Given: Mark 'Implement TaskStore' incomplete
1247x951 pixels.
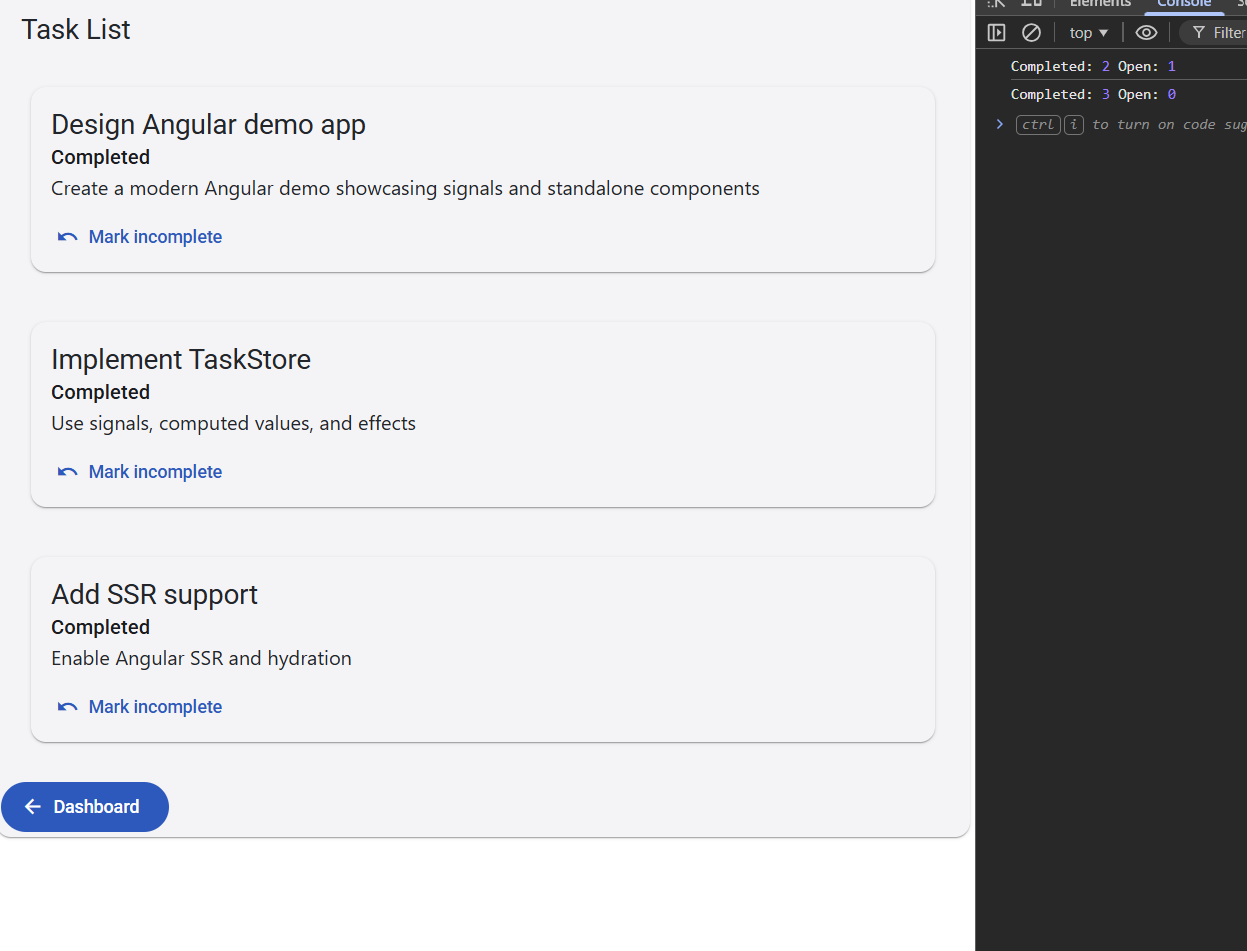Looking at the screenshot, I should tap(155, 471).
